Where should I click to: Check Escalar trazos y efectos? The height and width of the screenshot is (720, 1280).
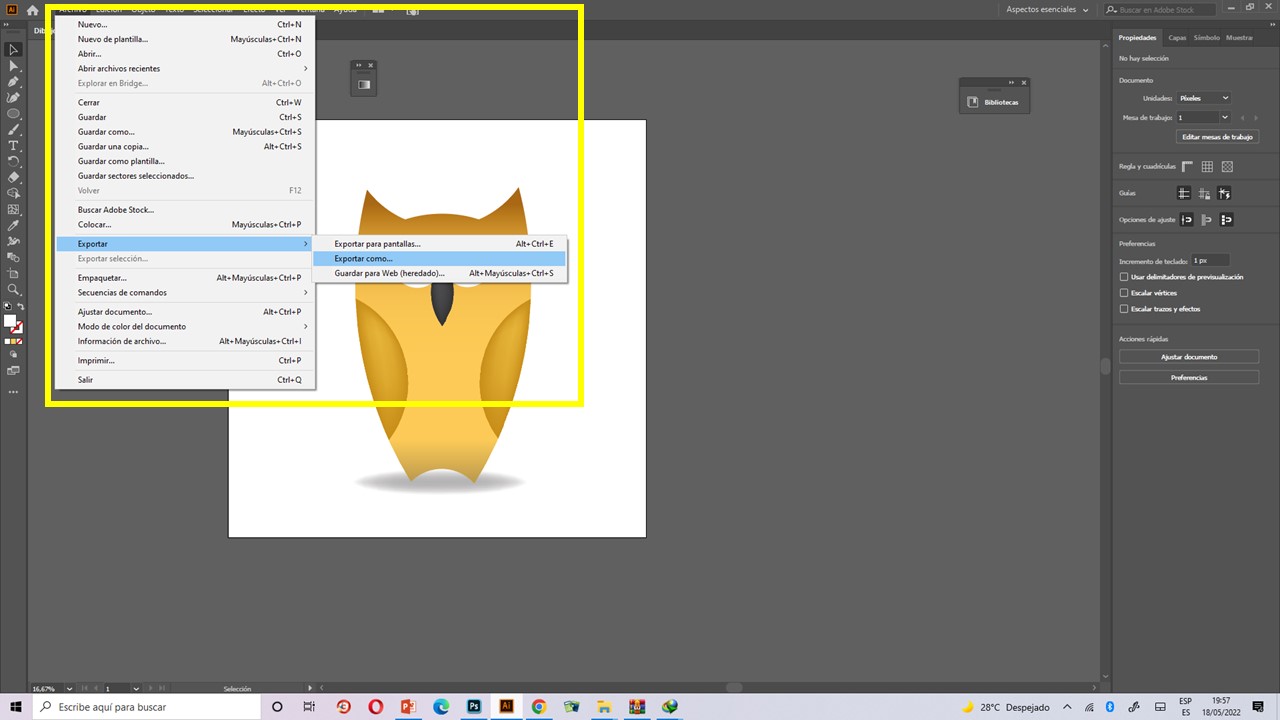[x=1124, y=309]
